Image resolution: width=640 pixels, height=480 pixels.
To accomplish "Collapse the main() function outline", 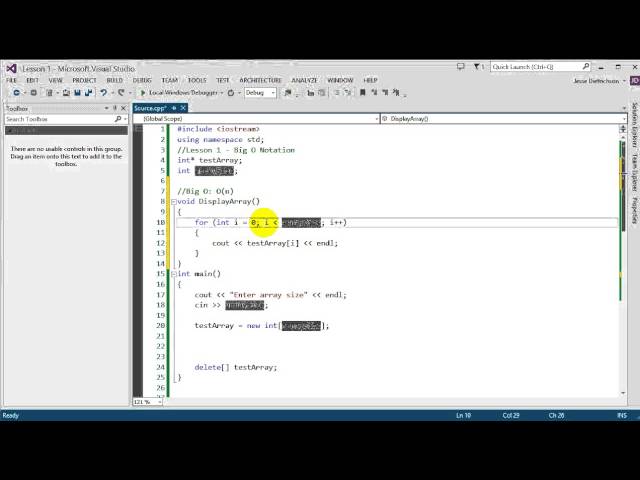I will [173, 274].
